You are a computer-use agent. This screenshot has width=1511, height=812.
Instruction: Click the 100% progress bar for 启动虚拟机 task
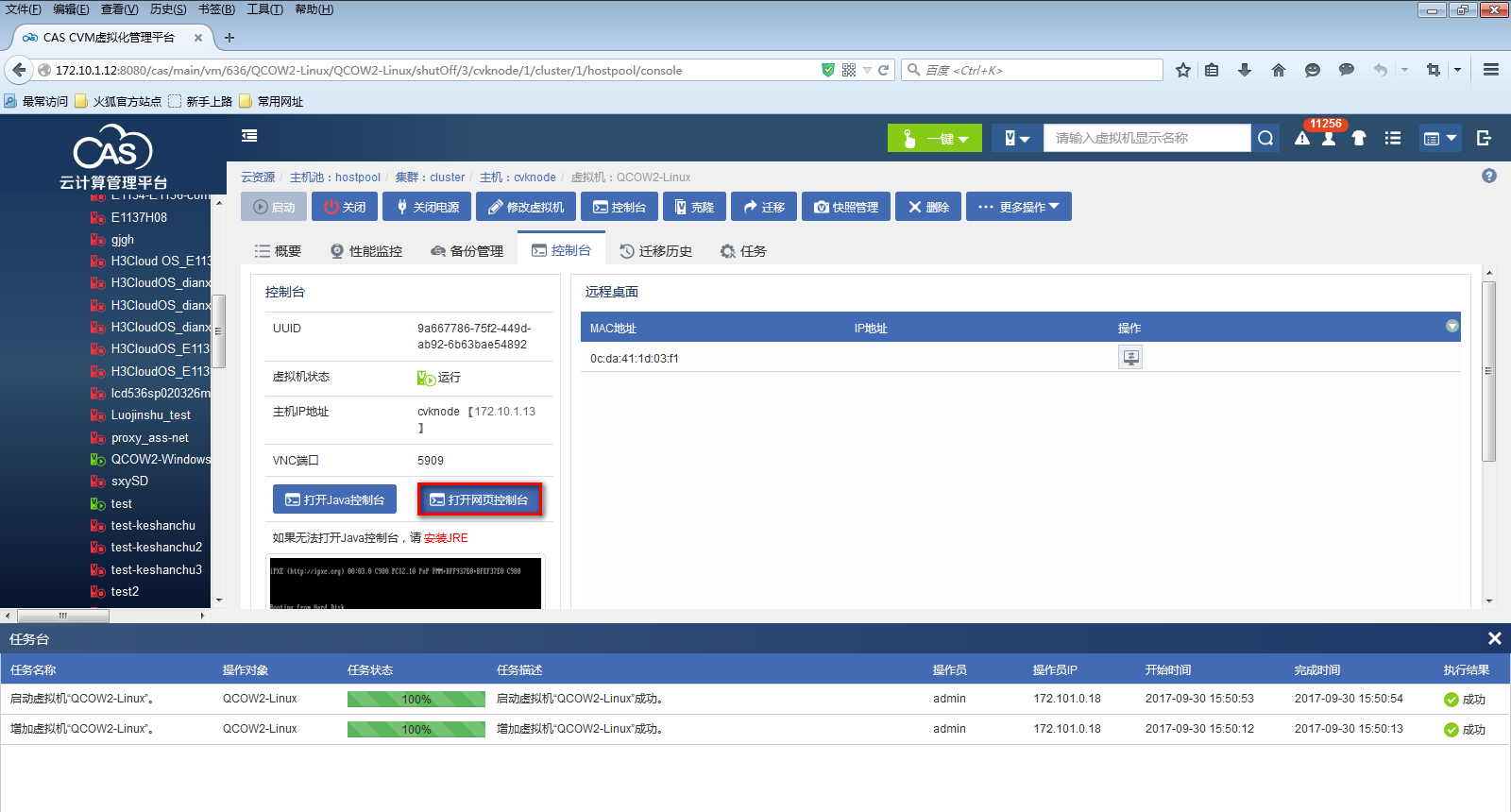416,700
